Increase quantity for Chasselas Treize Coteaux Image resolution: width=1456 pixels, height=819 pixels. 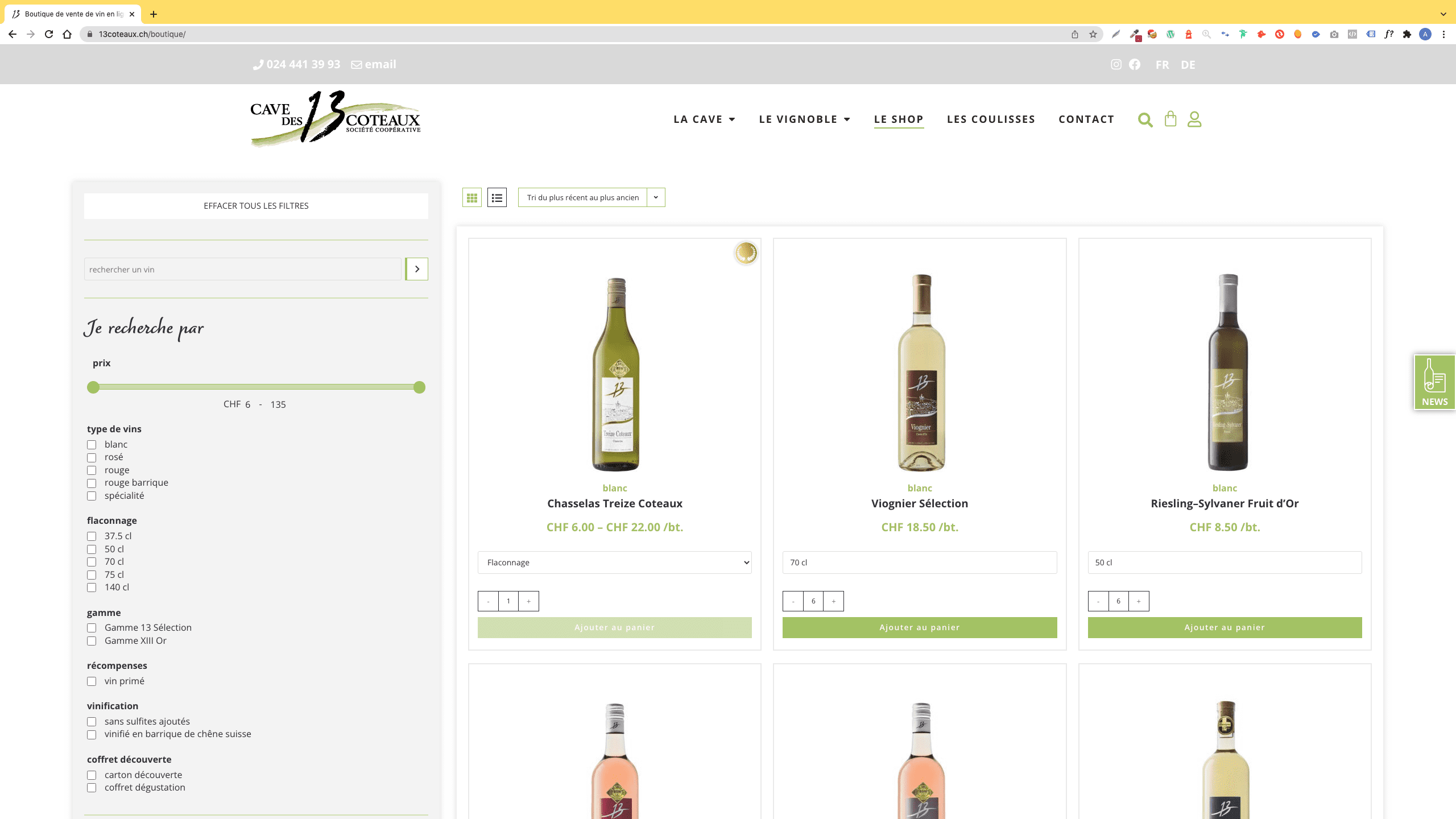(528, 601)
